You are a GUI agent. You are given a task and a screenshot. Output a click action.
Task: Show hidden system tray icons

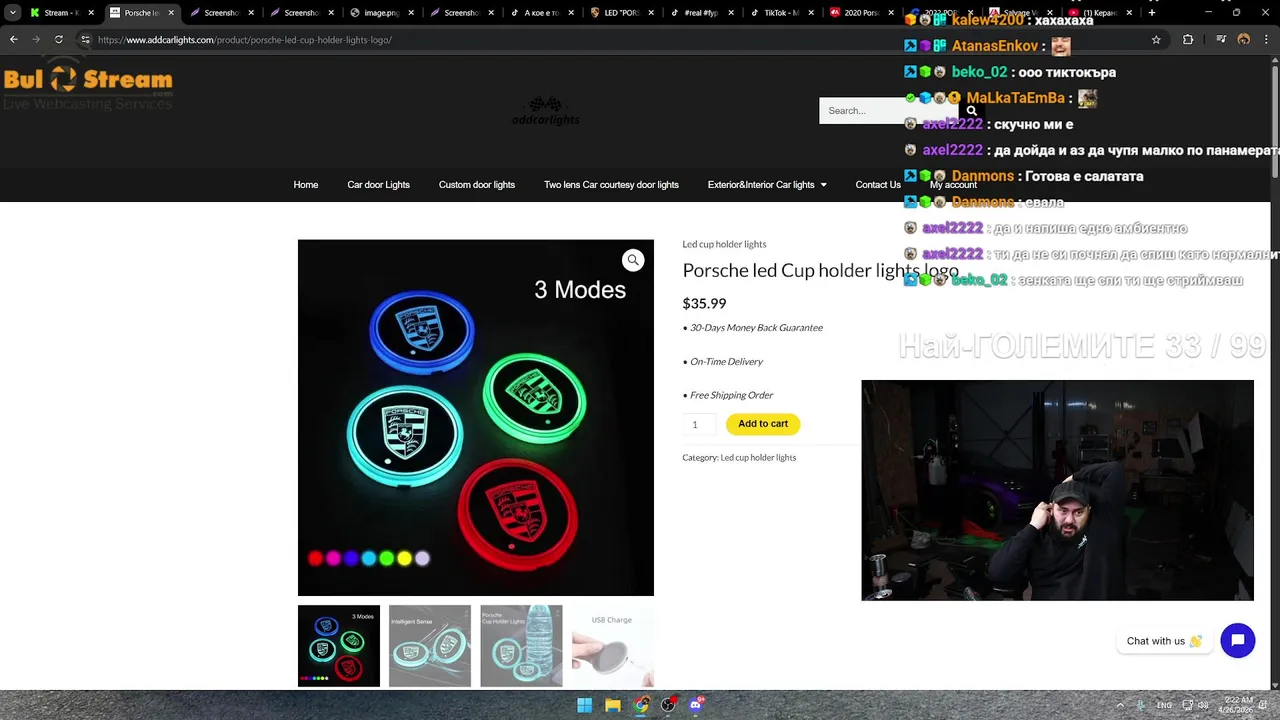coord(1120,705)
